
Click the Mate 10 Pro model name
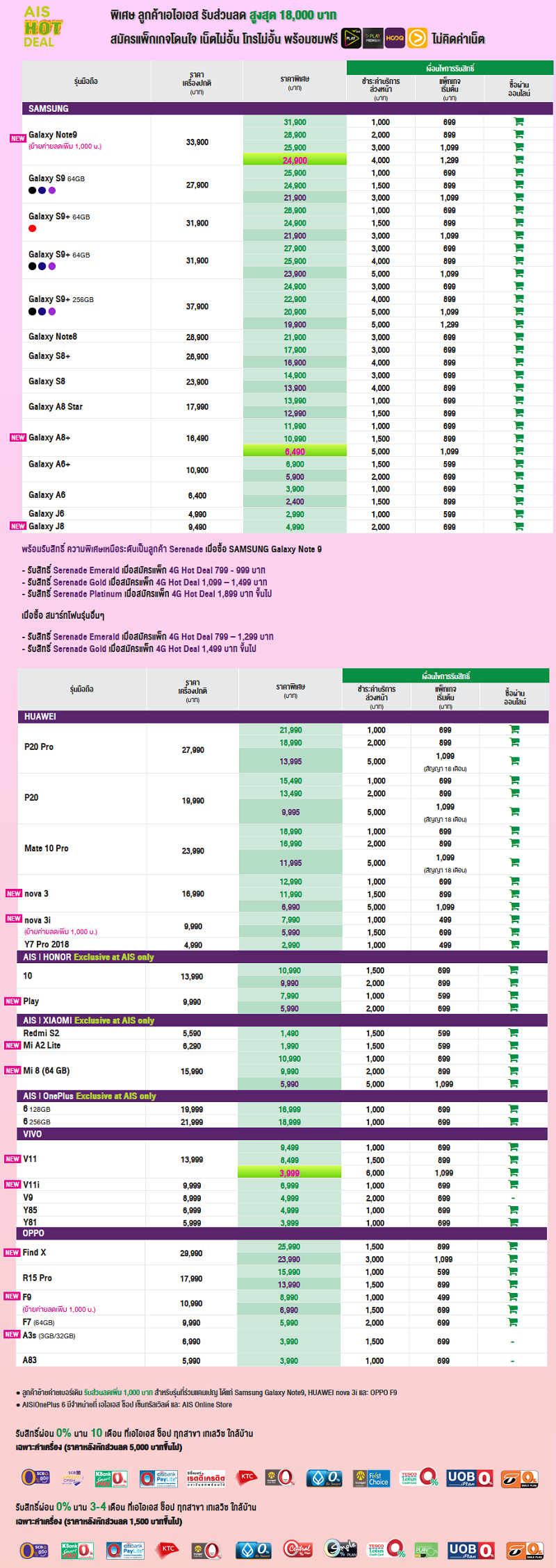pyautogui.click(x=47, y=849)
